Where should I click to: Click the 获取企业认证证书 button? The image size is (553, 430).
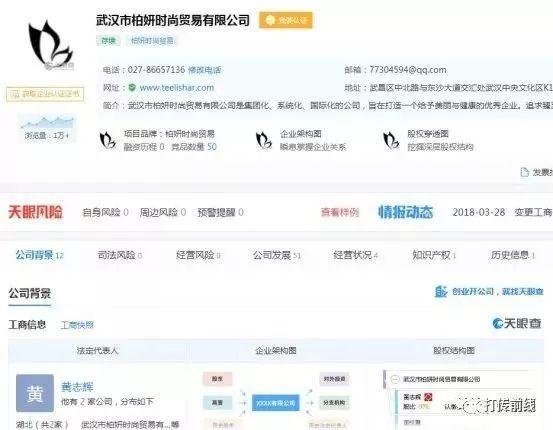click(45, 94)
